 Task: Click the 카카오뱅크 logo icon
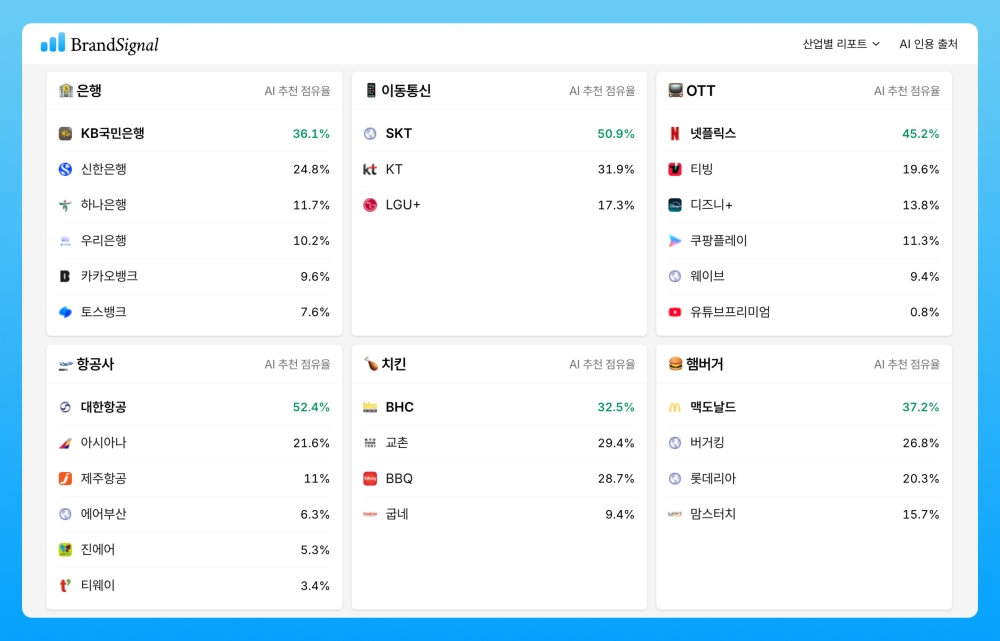(x=65, y=277)
